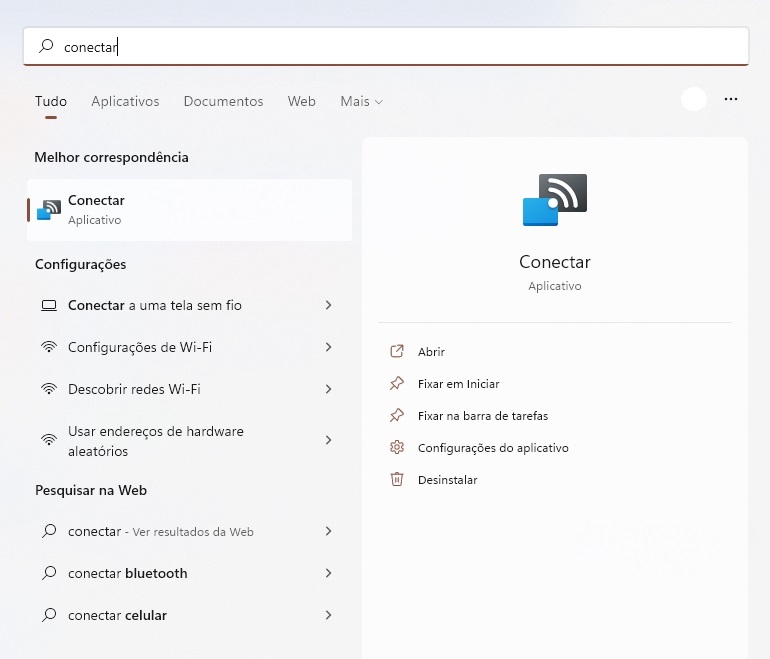Click pin icon beside 'Fixar em Iniciar'
The image size is (770, 659).
coord(397,383)
